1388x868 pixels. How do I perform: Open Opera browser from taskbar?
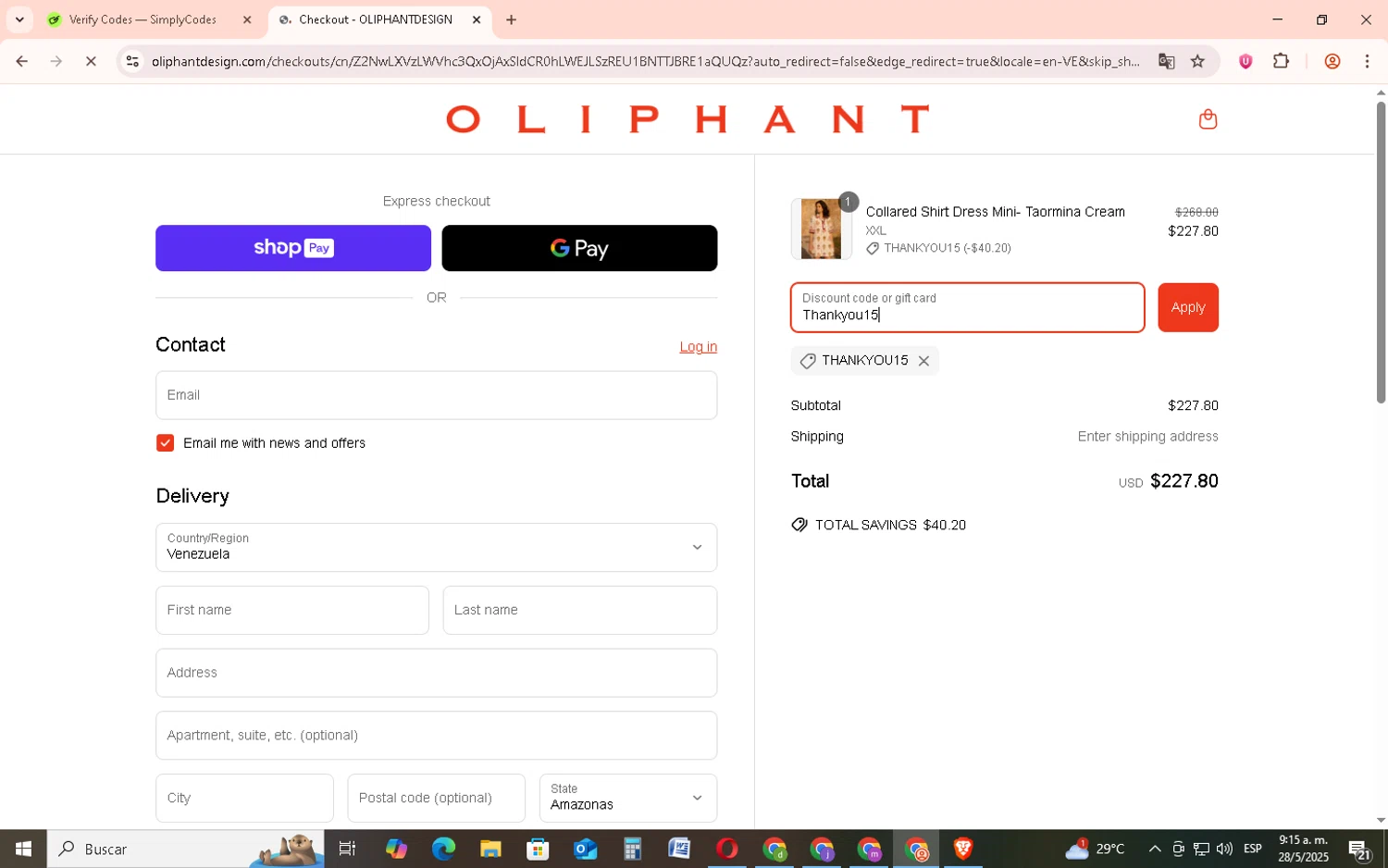[x=726, y=849]
